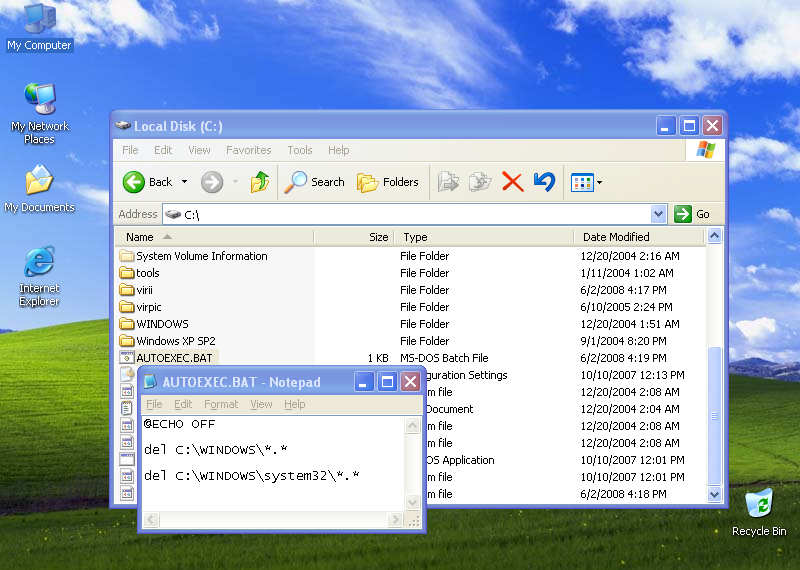Sort files by the Name column header
Image resolution: width=800 pixels, height=570 pixels.
[x=214, y=237]
